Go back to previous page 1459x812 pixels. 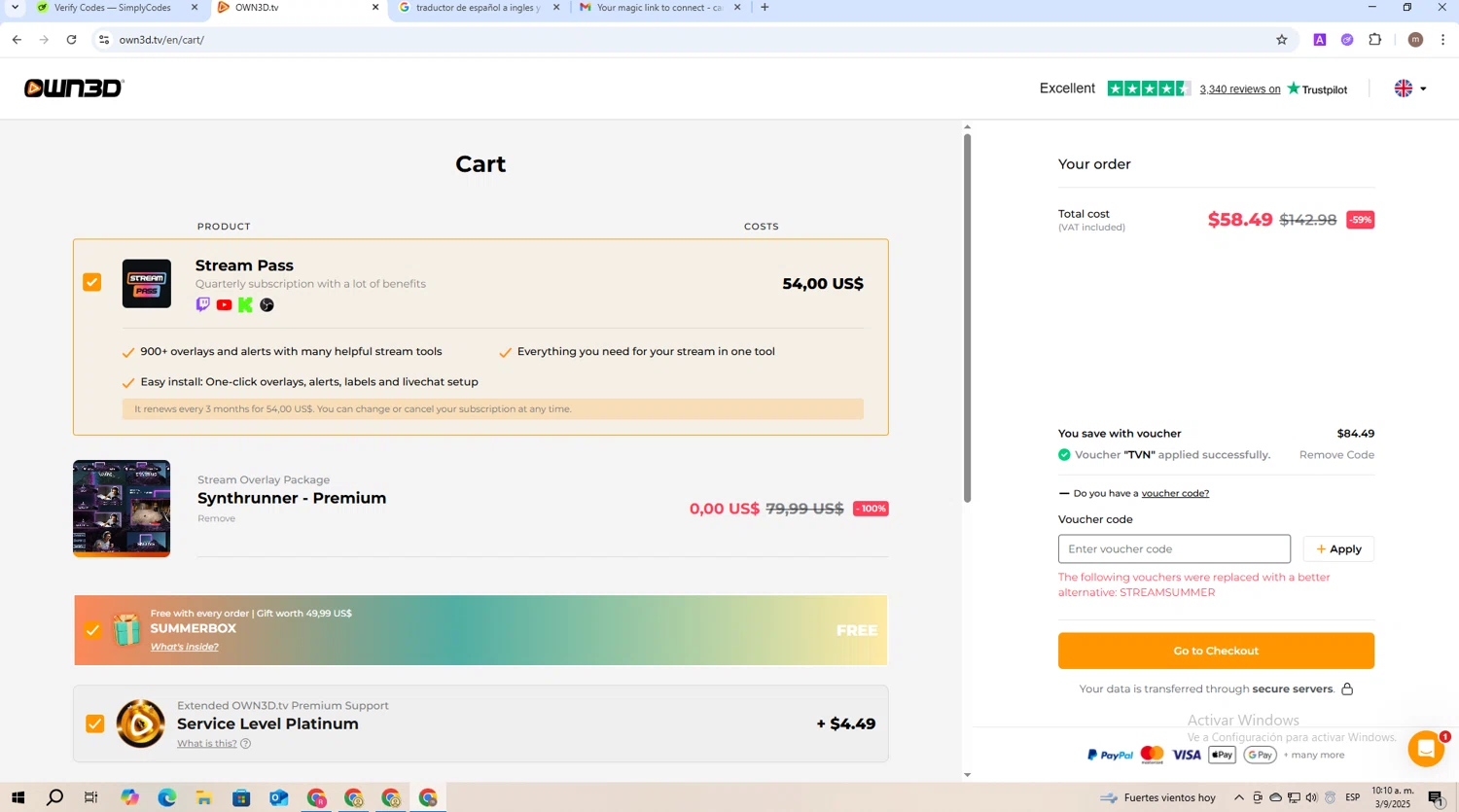17,40
